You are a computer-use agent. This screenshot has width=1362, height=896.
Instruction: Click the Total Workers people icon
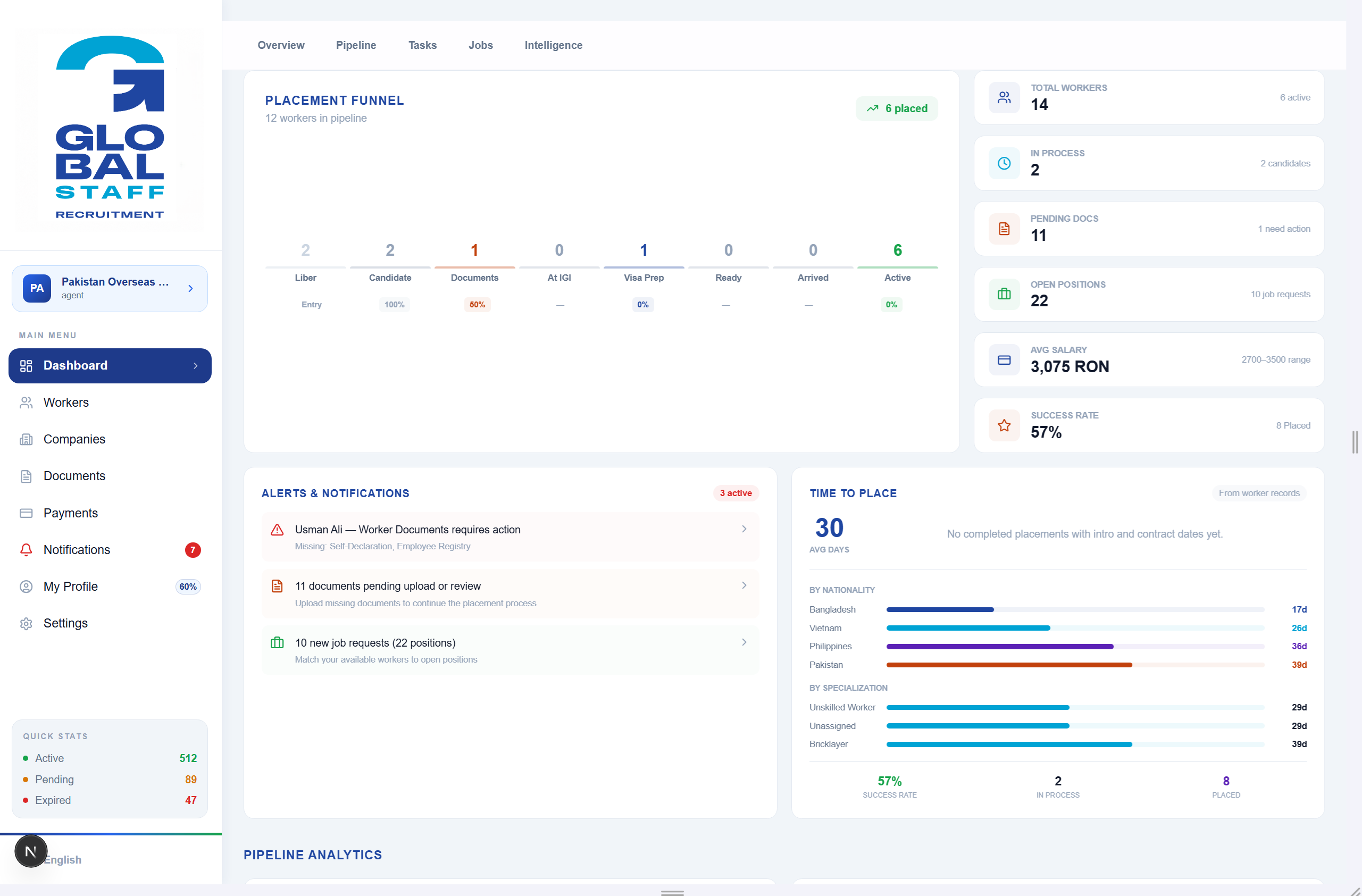(1004, 98)
